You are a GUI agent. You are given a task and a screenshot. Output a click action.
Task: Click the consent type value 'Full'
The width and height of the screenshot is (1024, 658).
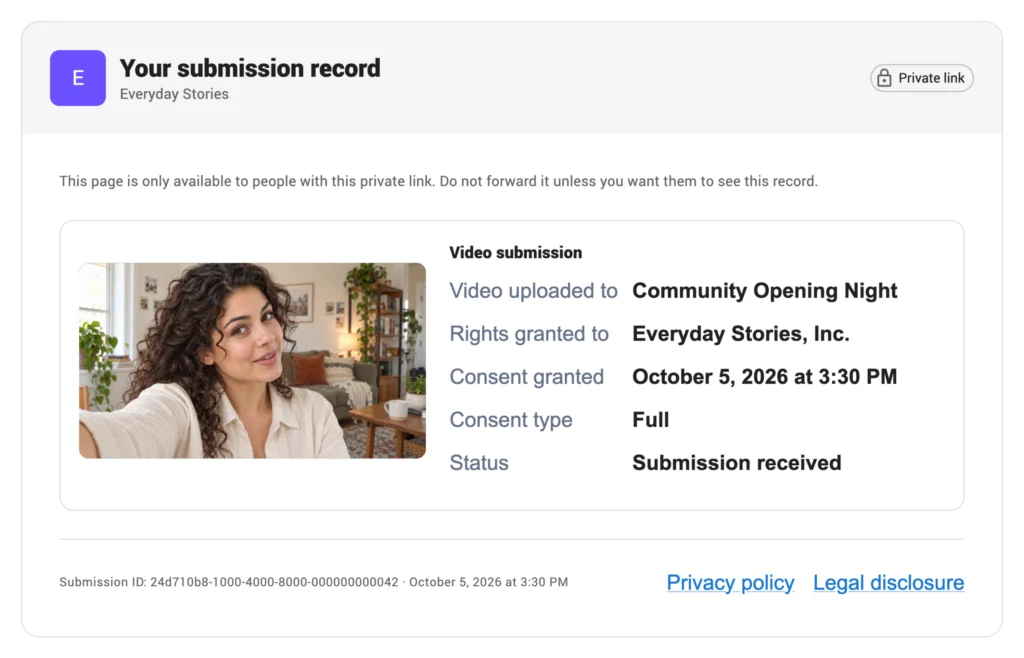click(x=650, y=420)
